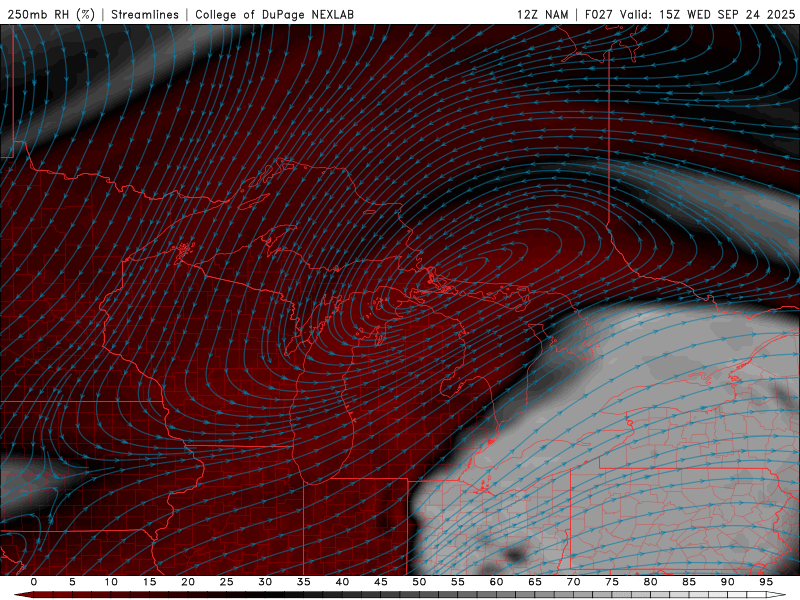Click the colorbar label "90"
This screenshot has height=600, width=800.
coord(728,582)
